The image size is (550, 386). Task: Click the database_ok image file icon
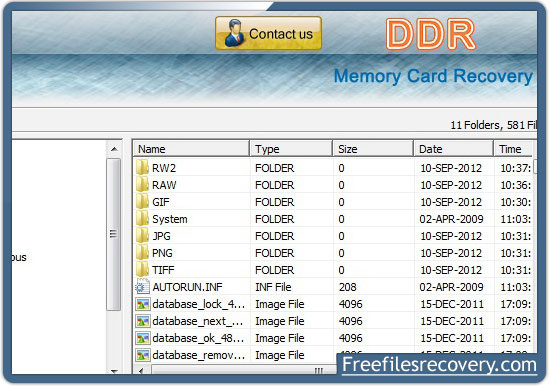pyautogui.click(x=143, y=338)
